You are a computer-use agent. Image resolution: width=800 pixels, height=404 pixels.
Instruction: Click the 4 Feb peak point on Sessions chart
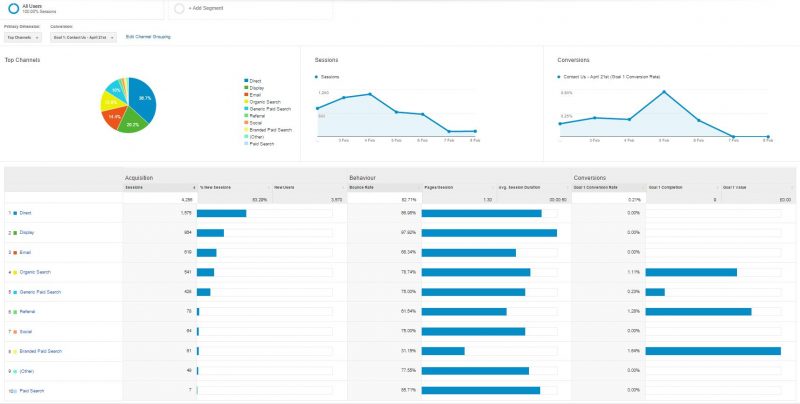370,94
